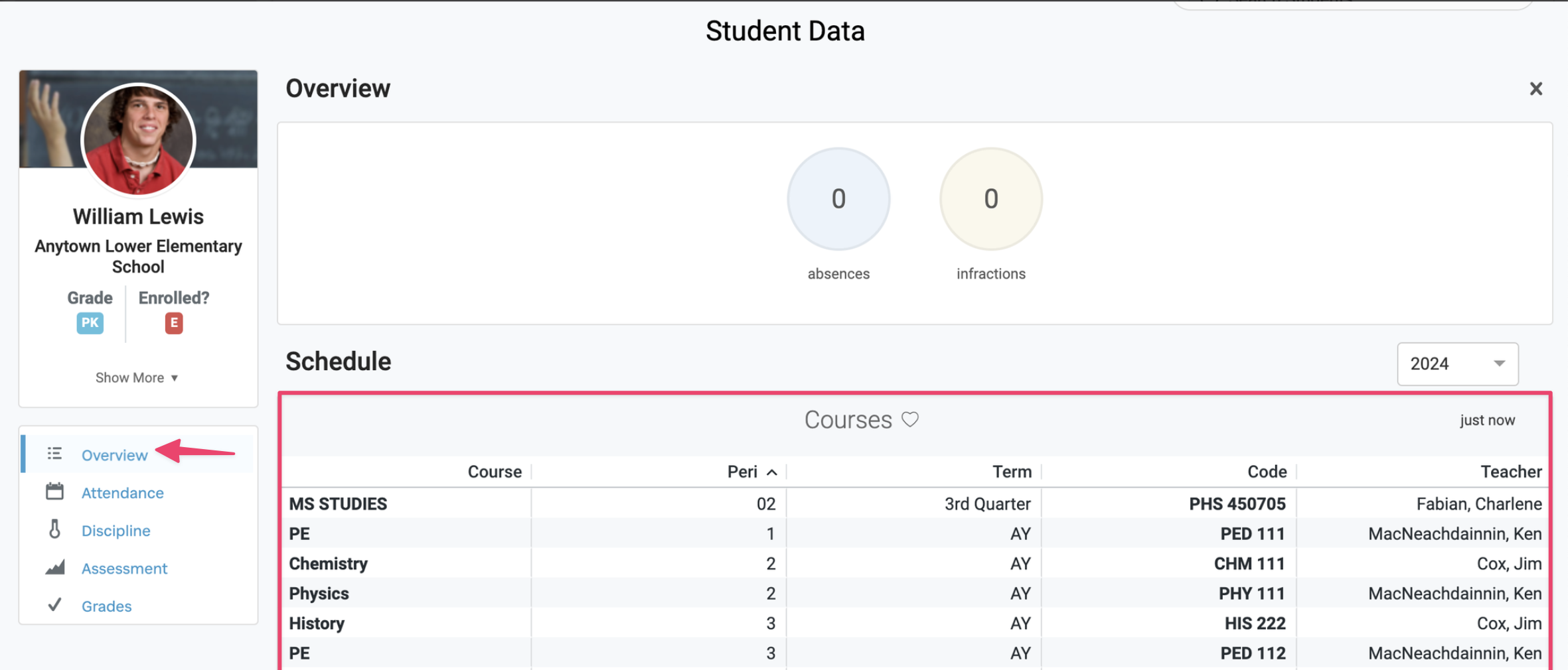The width and height of the screenshot is (1568, 670).
Task: Open the 2024 year dropdown
Action: tap(1458, 364)
